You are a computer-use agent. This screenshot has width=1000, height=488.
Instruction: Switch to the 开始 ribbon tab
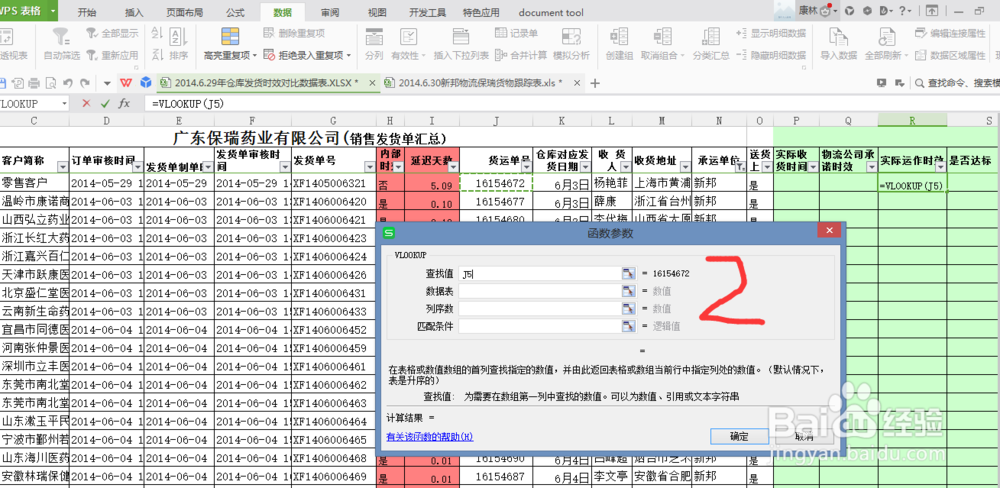coord(87,12)
